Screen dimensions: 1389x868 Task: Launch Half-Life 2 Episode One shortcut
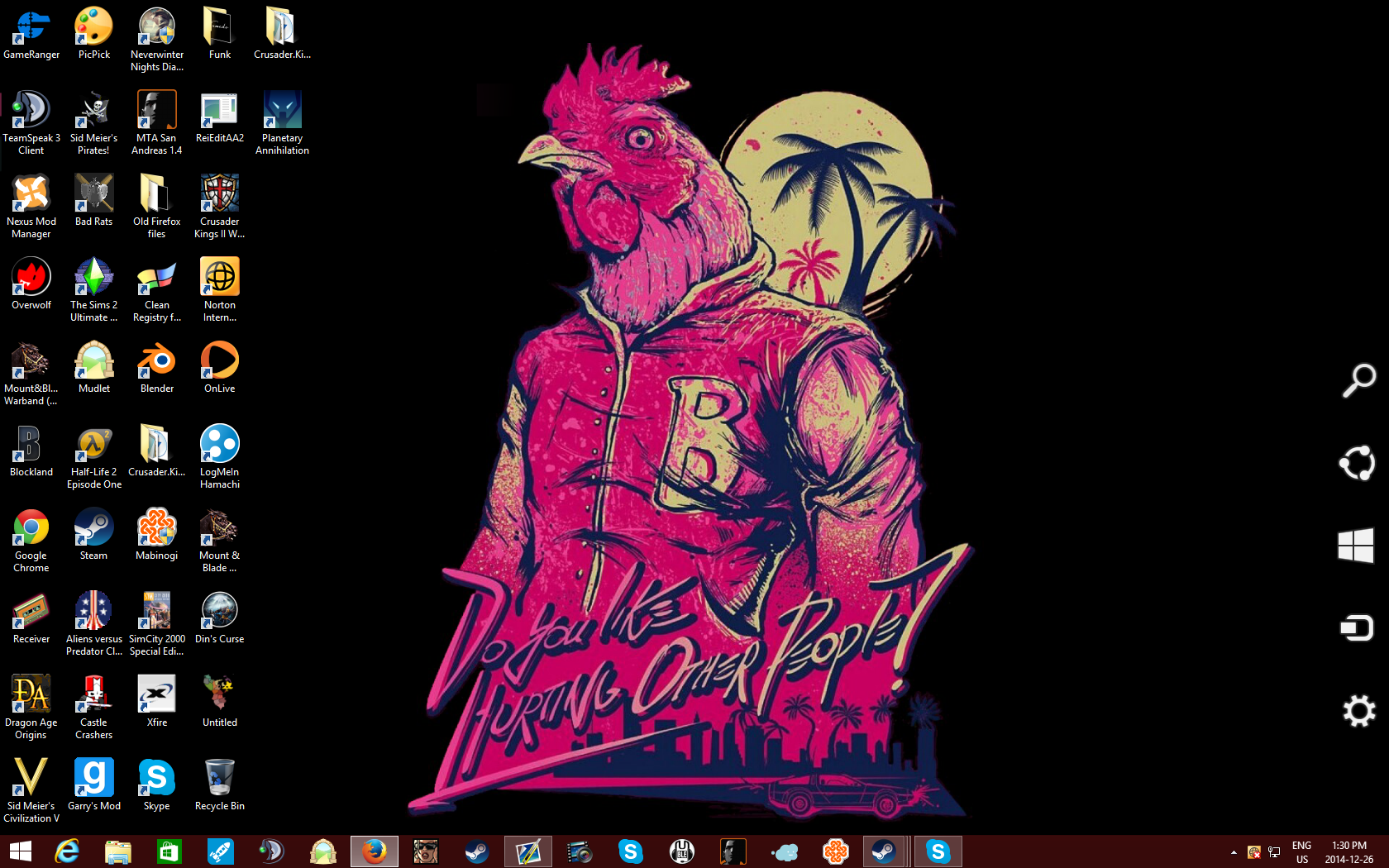click(x=94, y=457)
